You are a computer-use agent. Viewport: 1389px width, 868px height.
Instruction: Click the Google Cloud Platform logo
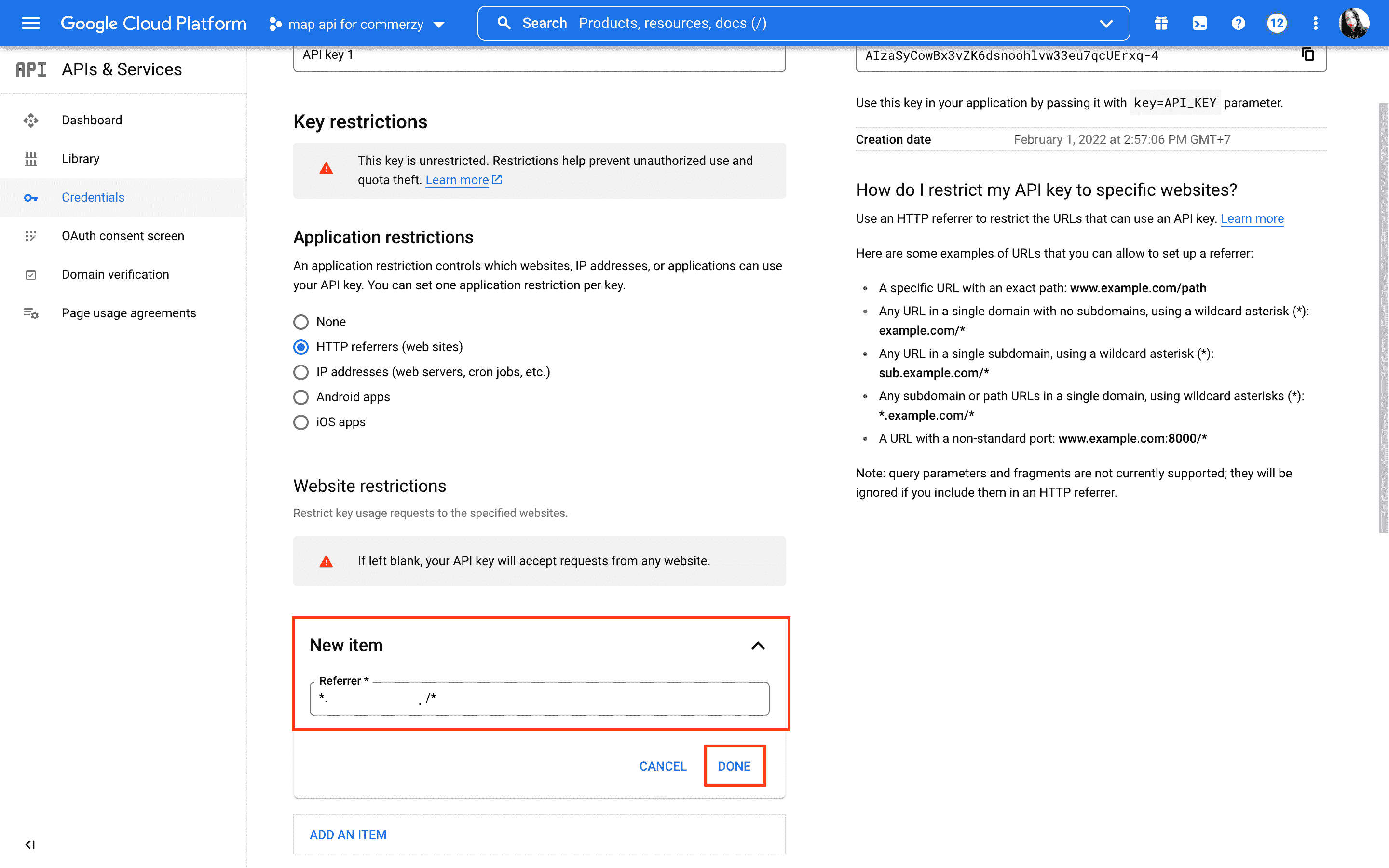pyautogui.click(x=153, y=24)
